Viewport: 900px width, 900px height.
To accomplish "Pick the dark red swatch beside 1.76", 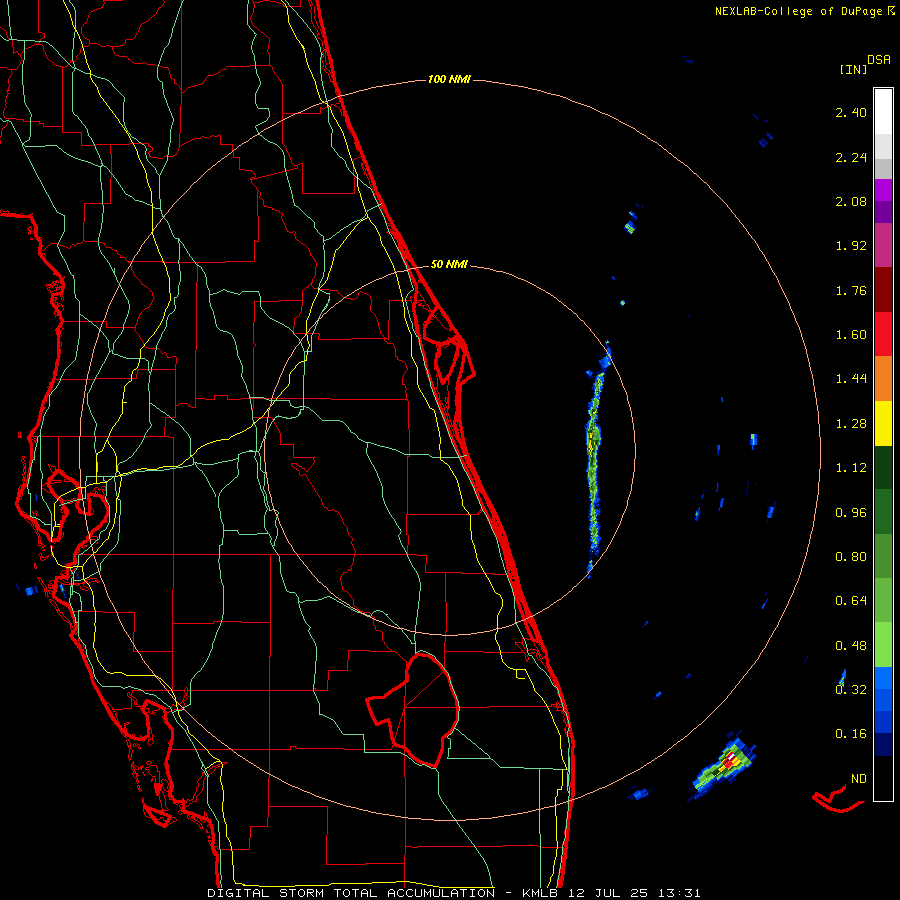I will (x=883, y=290).
